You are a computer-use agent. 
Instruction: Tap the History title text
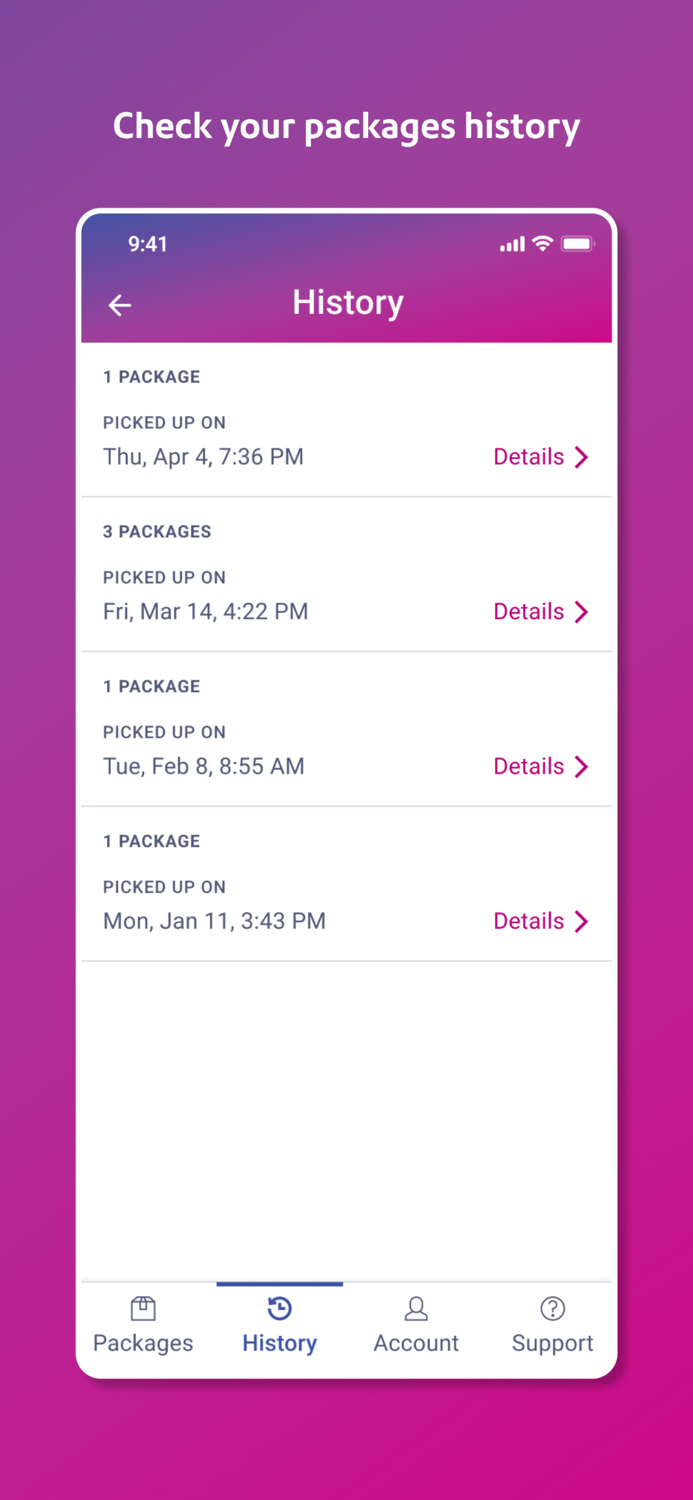pos(347,302)
